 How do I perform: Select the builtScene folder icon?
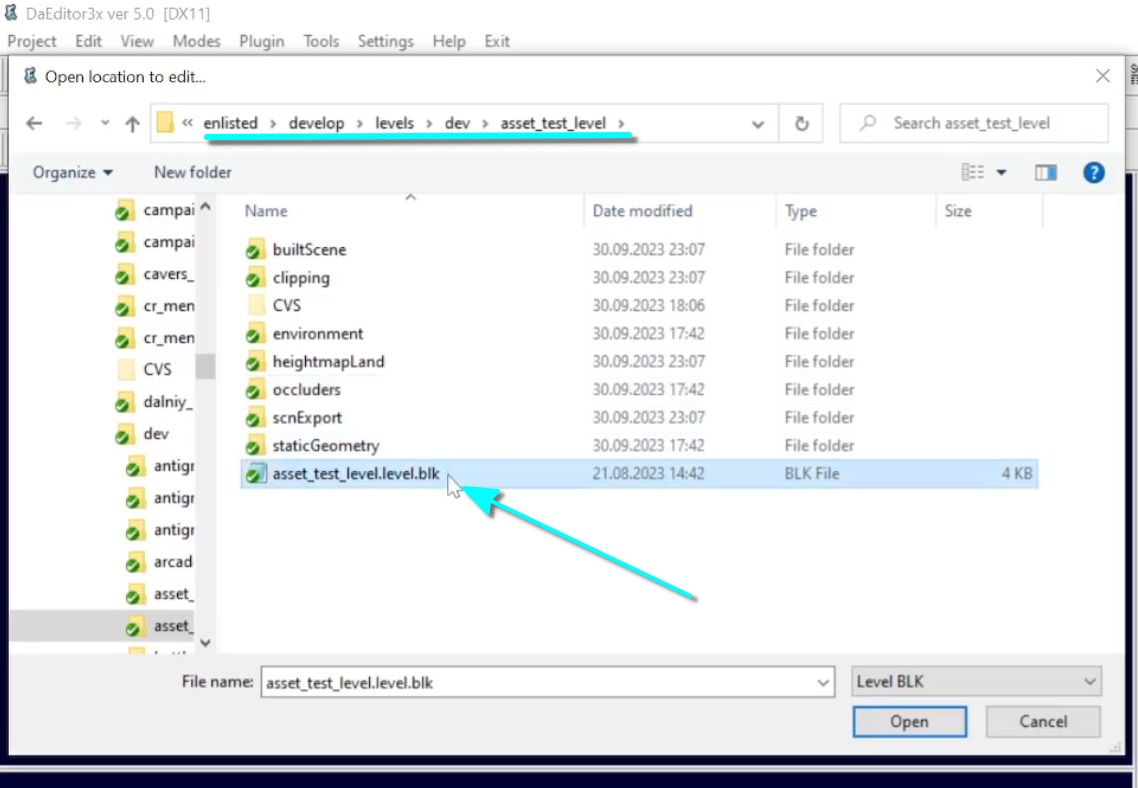256,250
